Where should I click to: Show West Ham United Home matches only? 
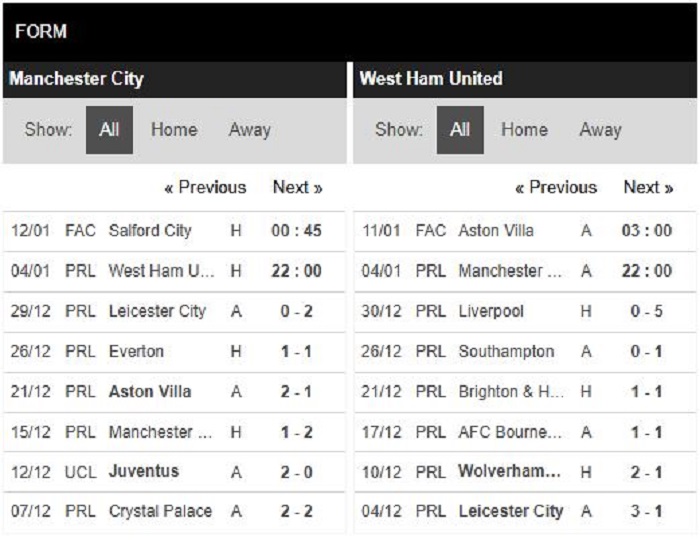(x=524, y=130)
